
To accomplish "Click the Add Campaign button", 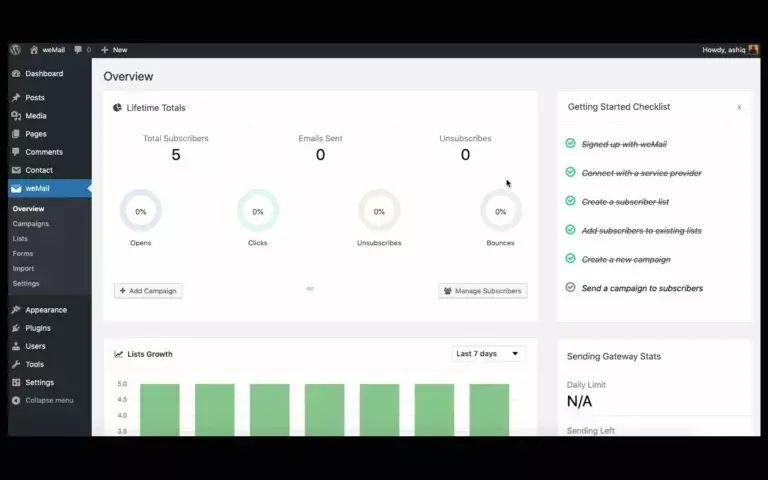I will coord(148,290).
